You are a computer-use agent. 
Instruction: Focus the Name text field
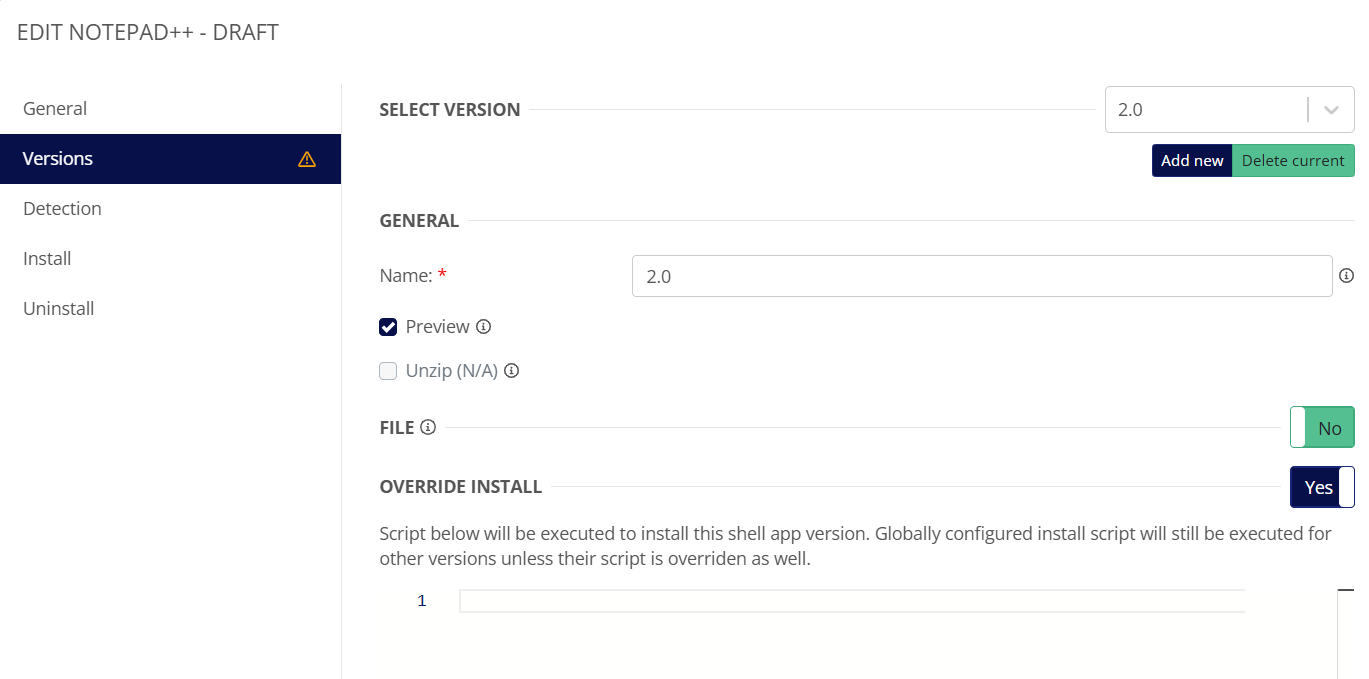[981, 276]
